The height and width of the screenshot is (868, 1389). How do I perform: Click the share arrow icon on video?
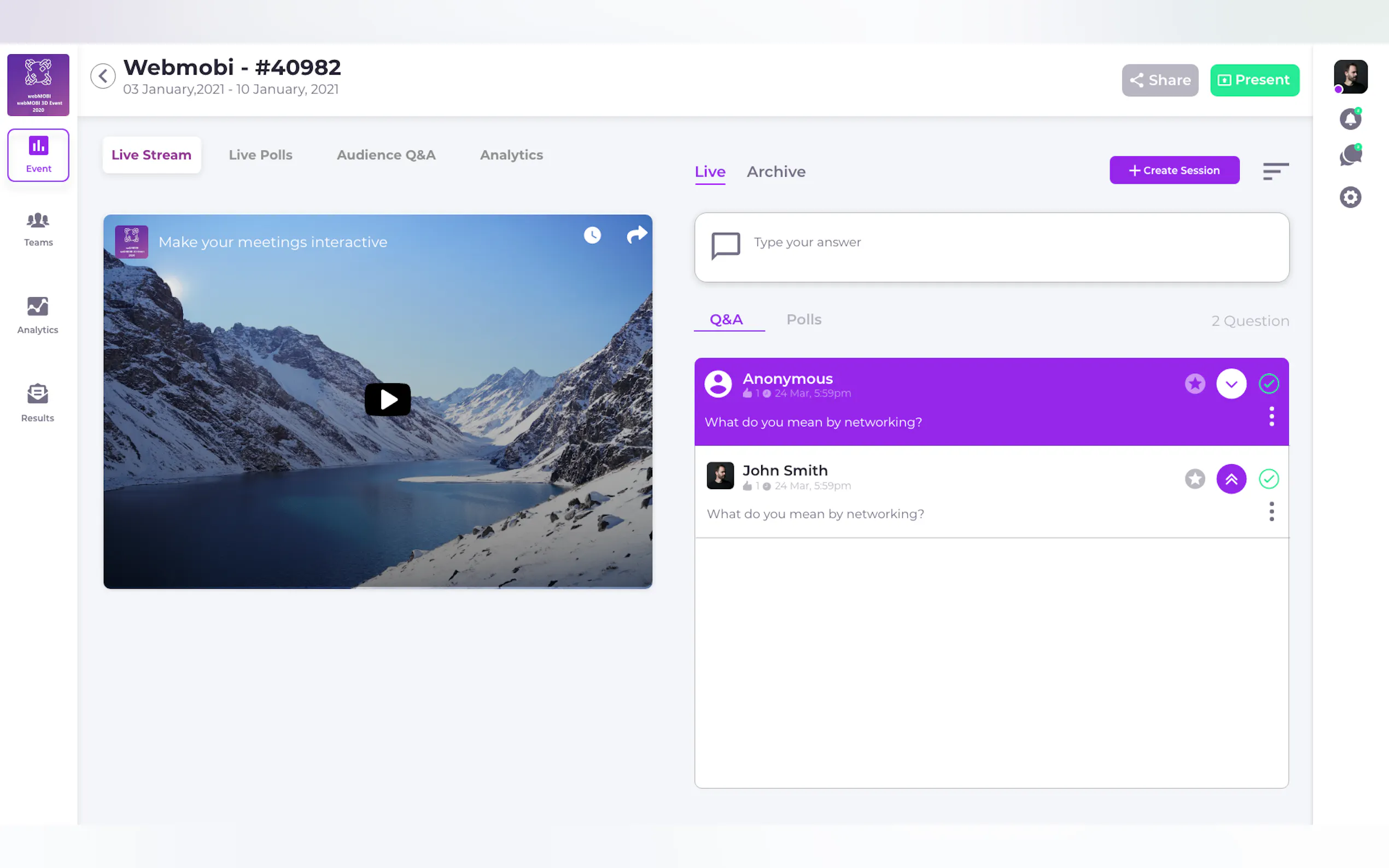[637, 235]
